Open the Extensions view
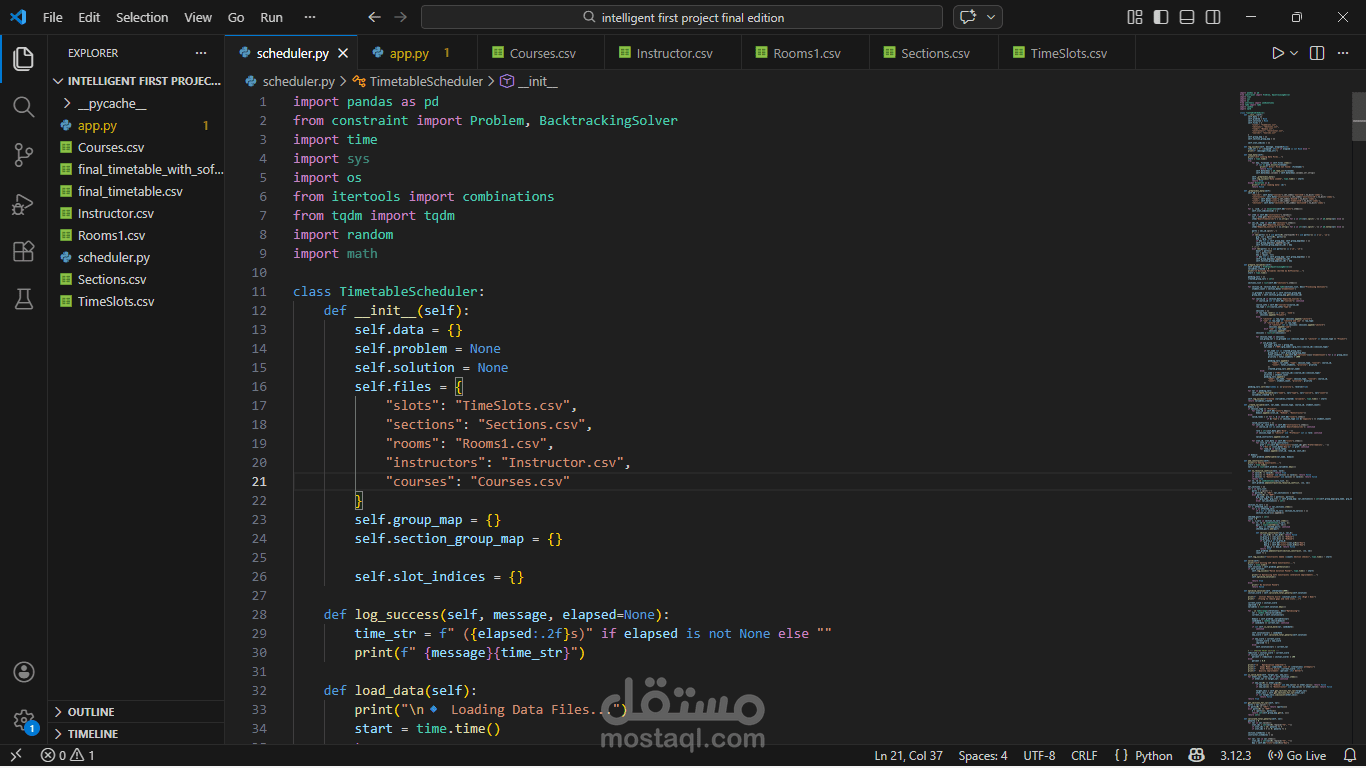The height and width of the screenshot is (768, 1366). (x=23, y=251)
